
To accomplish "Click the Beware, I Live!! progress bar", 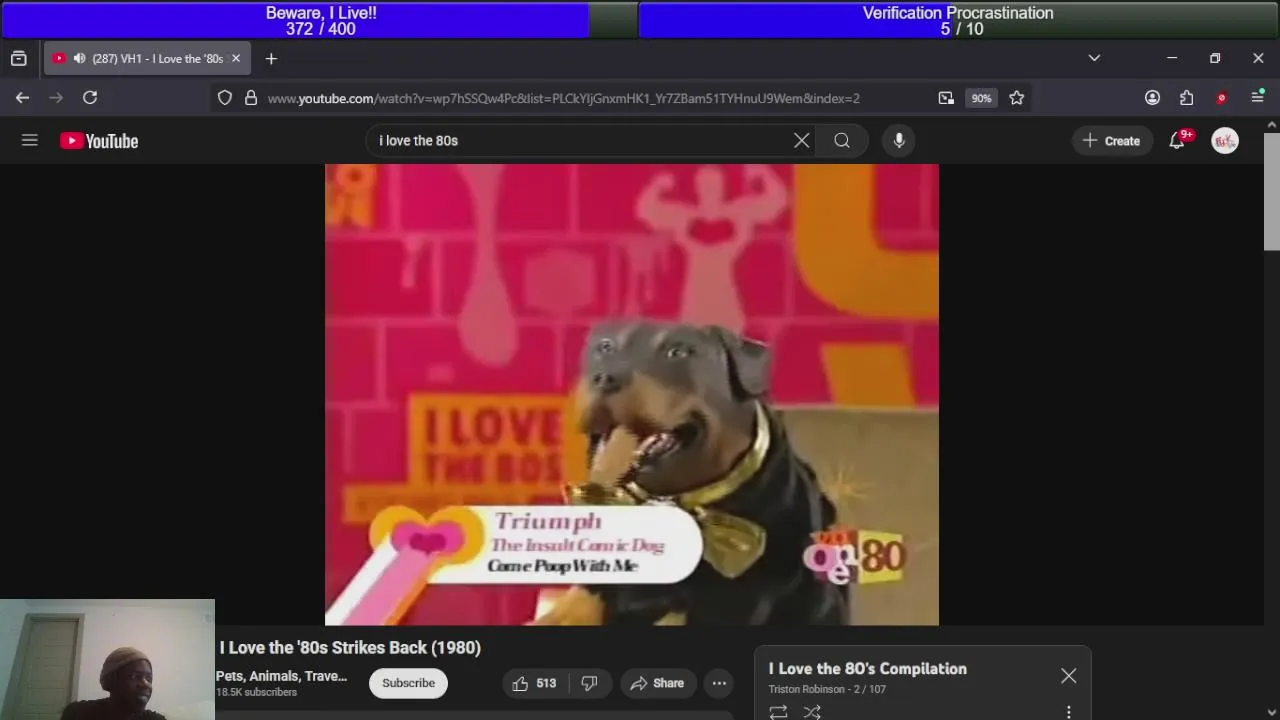I will 319,20.
